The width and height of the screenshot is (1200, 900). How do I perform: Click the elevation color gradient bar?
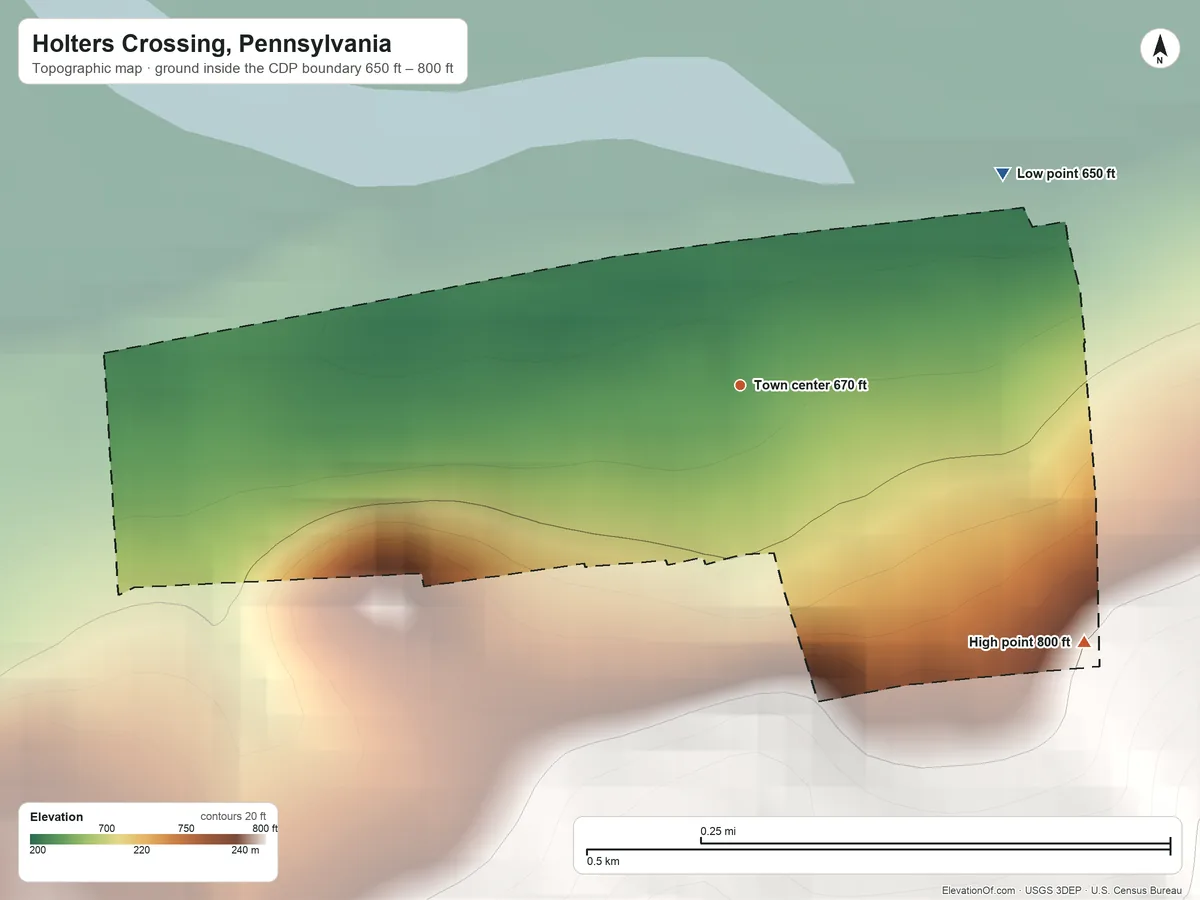pyautogui.click(x=148, y=839)
